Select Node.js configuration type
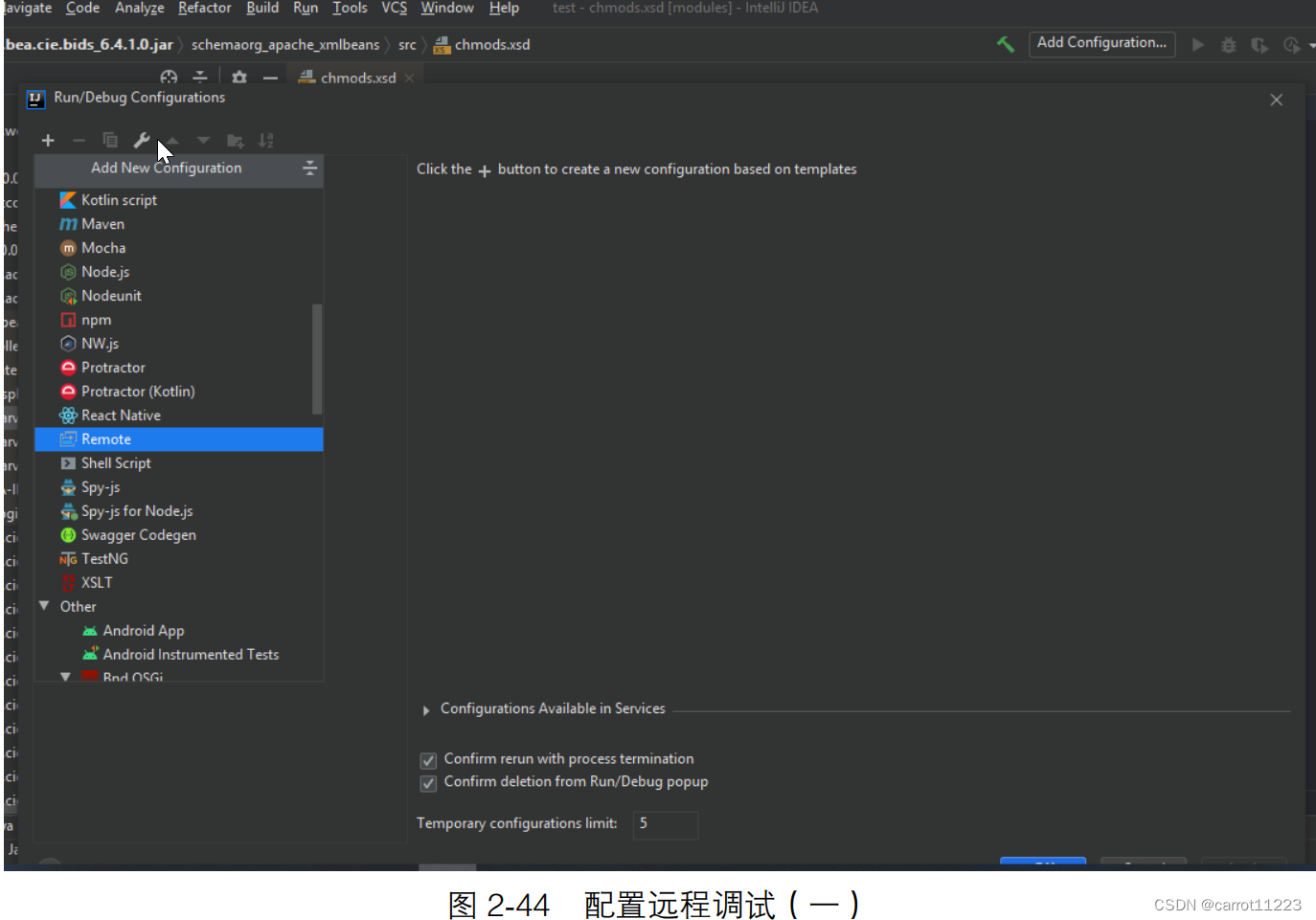Screen dimensions: 1316x920 pyautogui.click(x=179, y=272)
